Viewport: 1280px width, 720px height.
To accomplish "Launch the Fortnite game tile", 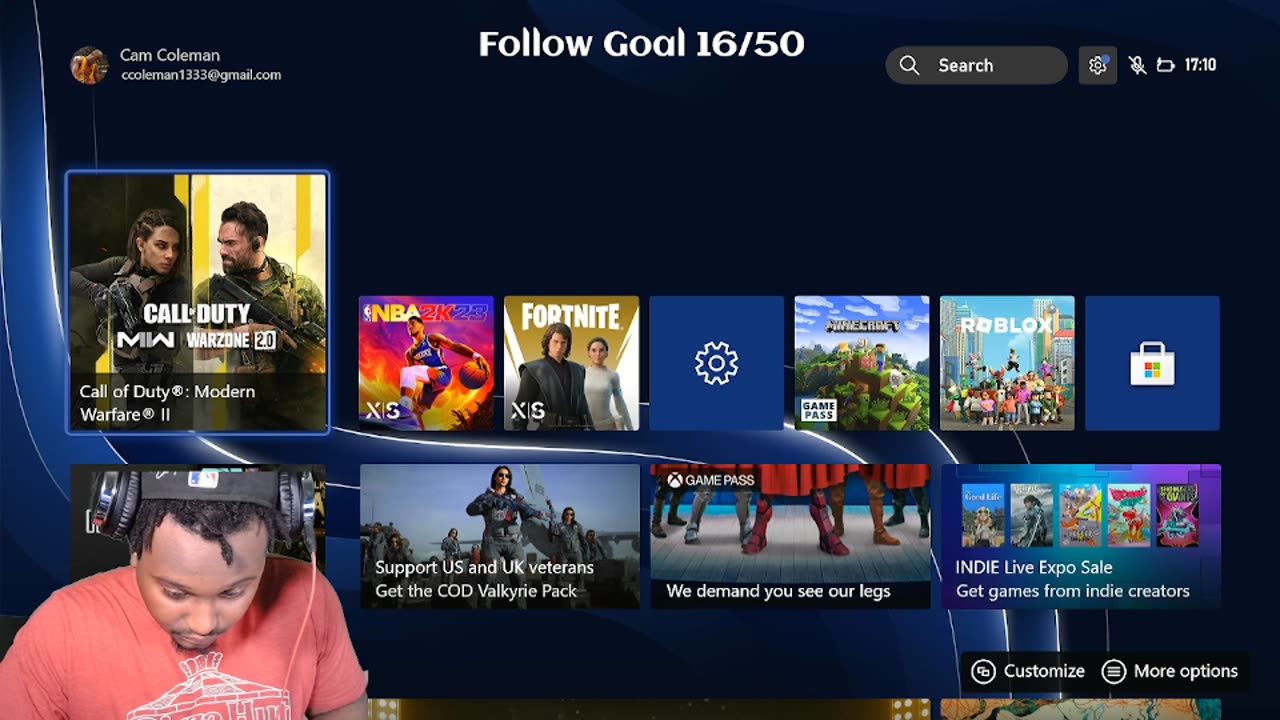I will point(571,363).
